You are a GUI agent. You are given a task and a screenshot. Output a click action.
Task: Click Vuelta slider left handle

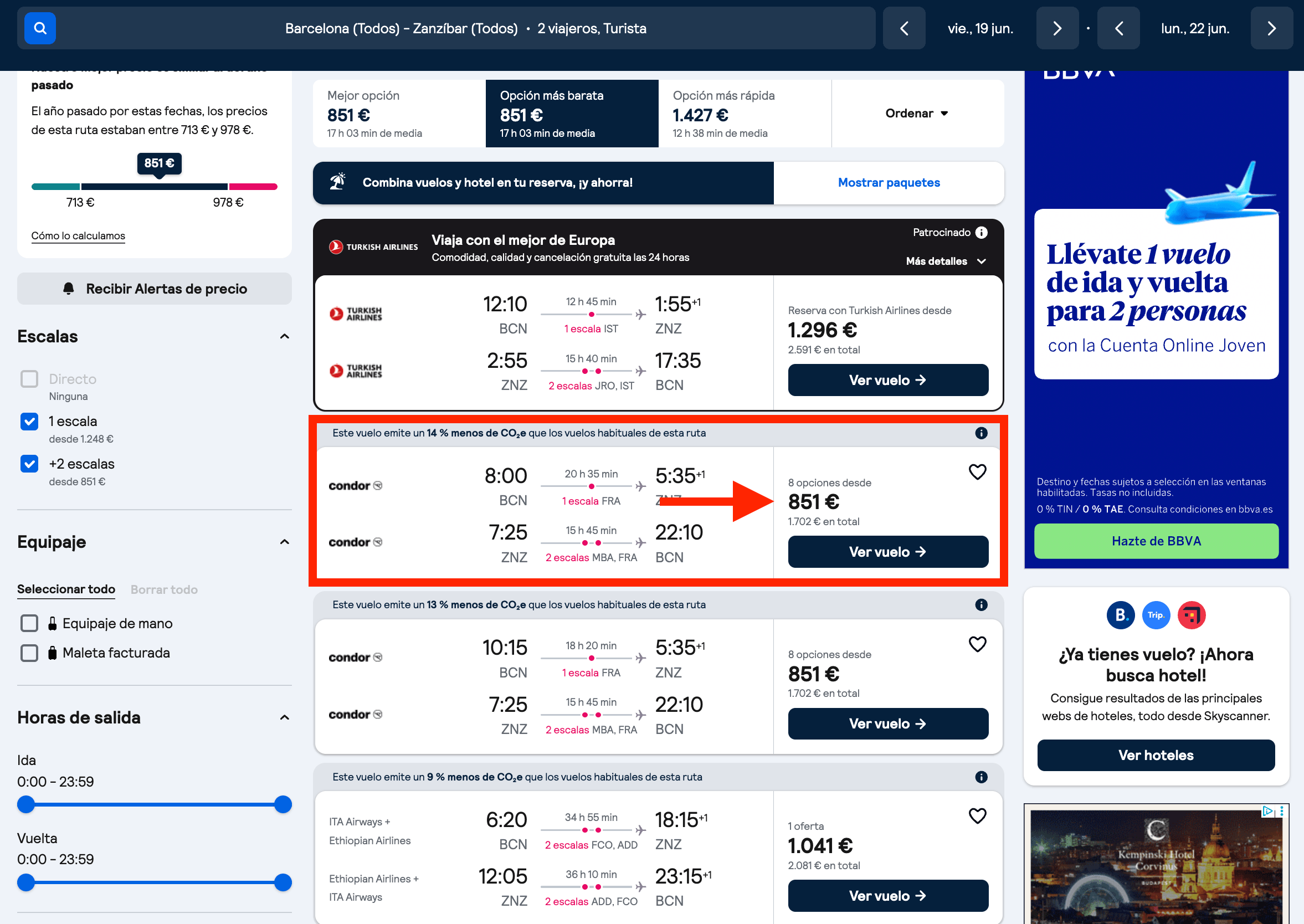25,882
